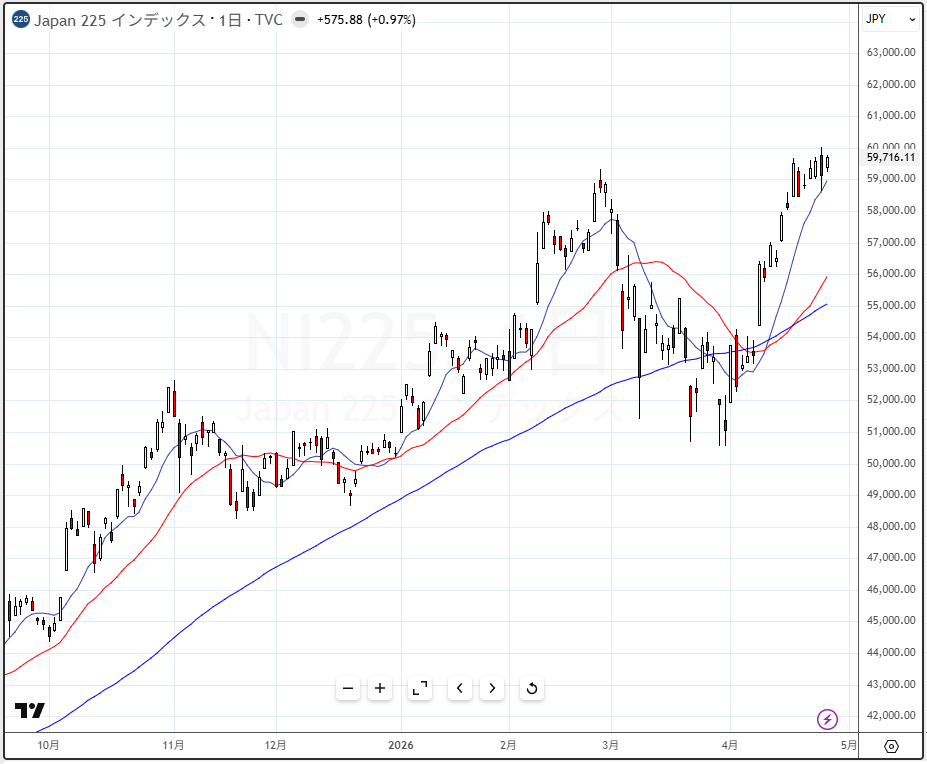Open chart settings hexagon icon

[x=891, y=747]
